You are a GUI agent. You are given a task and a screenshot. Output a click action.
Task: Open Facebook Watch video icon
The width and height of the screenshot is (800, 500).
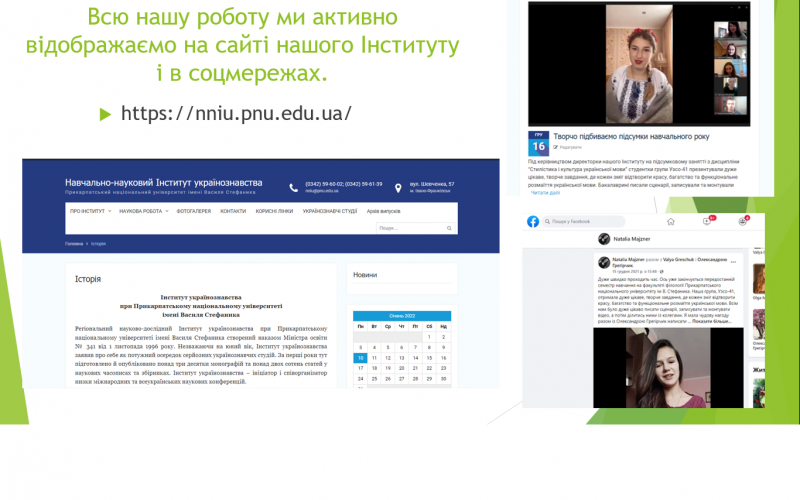point(707,221)
